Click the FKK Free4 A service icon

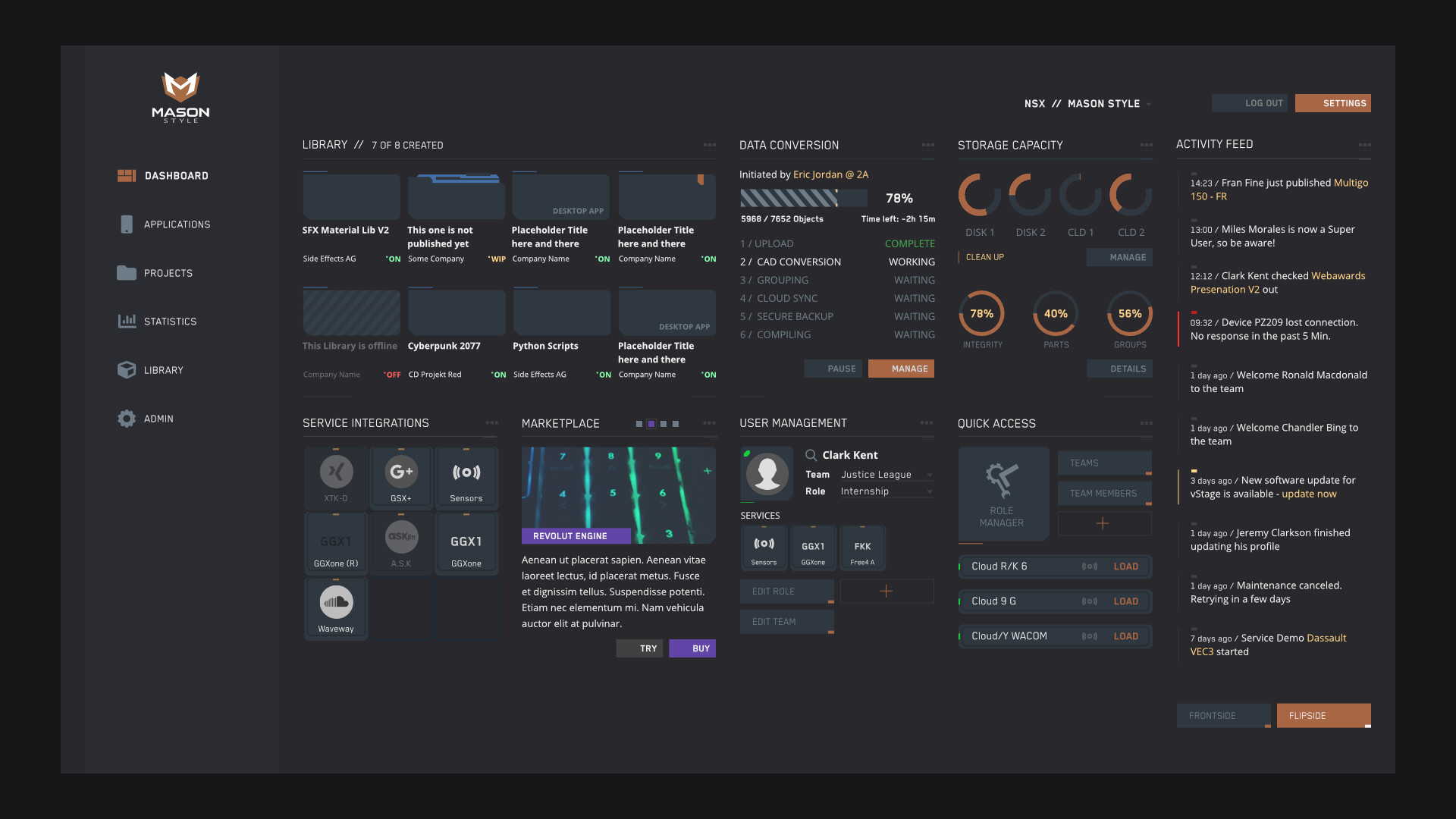click(x=862, y=547)
